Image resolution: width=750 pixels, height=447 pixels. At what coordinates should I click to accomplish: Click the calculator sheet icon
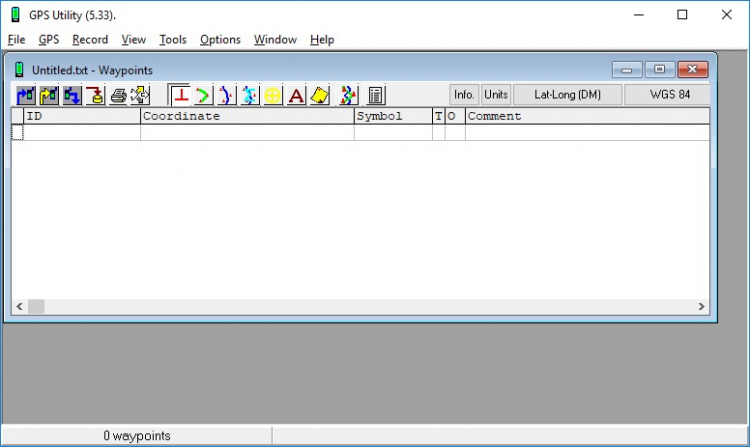tap(375, 95)
